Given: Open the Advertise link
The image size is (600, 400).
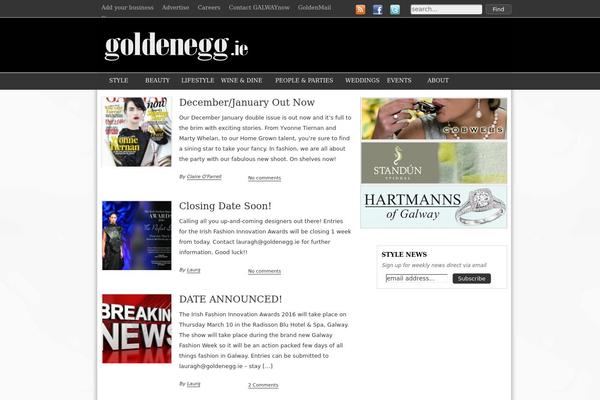Looking at the screenshot, I should [176, 7].
